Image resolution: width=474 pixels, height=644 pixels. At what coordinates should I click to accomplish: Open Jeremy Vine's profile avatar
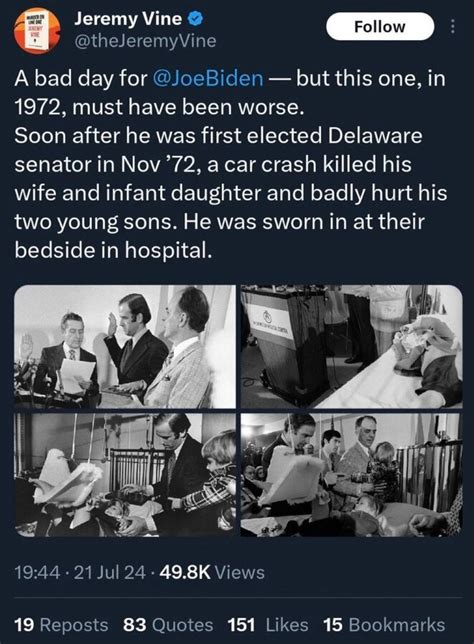click(37, 31)
